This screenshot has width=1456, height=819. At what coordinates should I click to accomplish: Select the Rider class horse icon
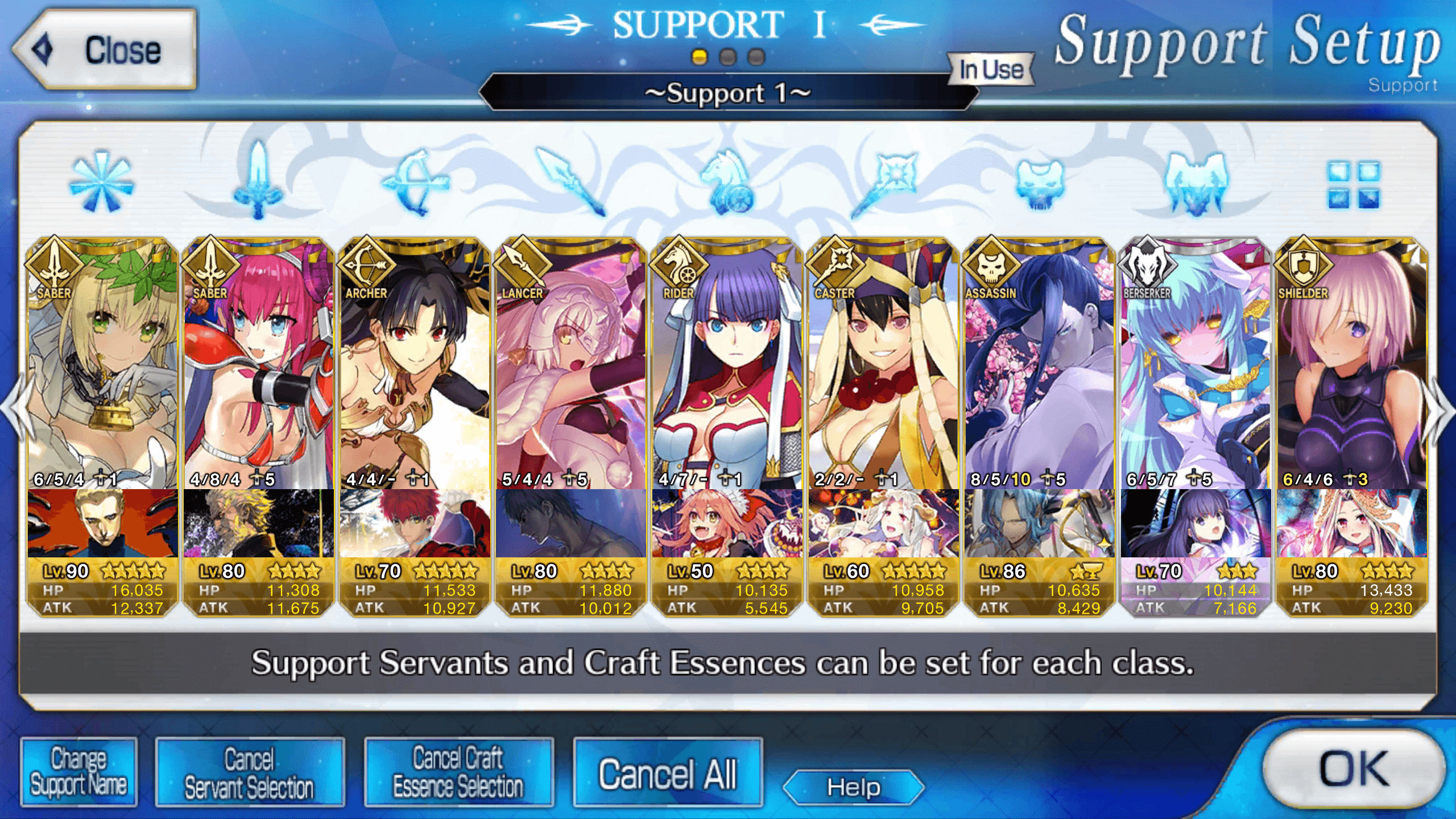[727, 183]
